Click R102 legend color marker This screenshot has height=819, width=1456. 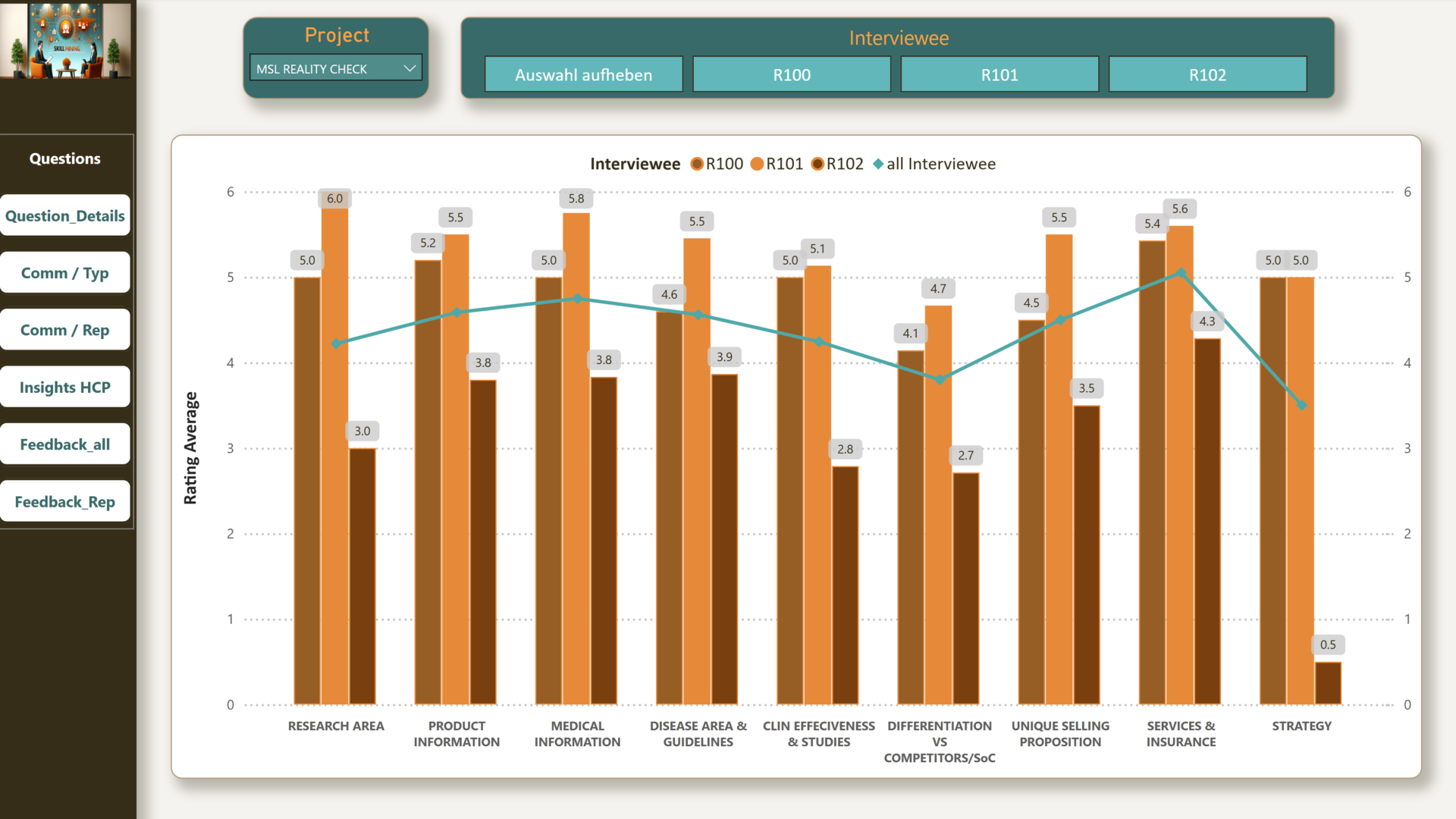tap(817, 164)
